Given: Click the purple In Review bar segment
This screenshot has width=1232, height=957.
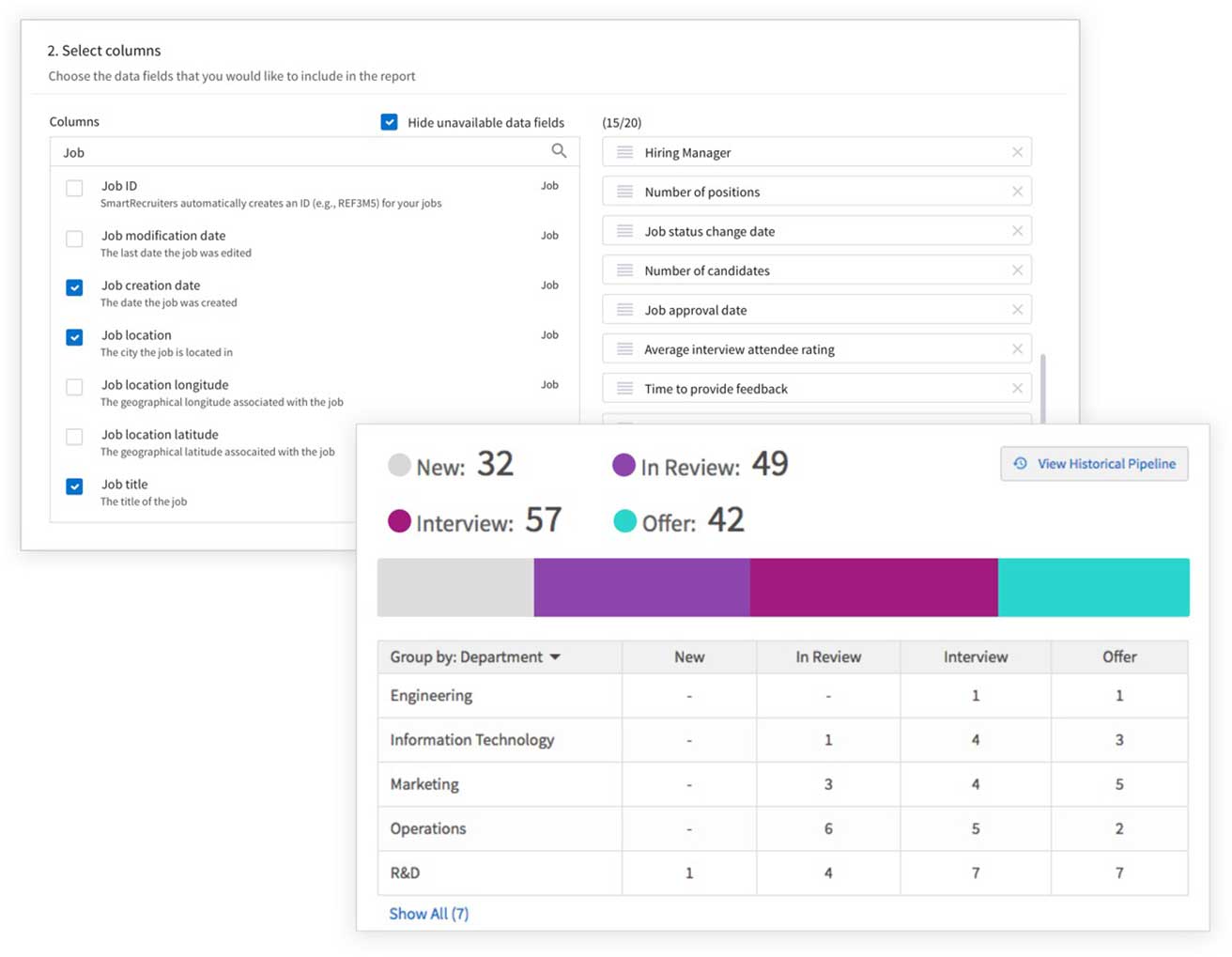Looking at the screenshot, I should (641, 588).
